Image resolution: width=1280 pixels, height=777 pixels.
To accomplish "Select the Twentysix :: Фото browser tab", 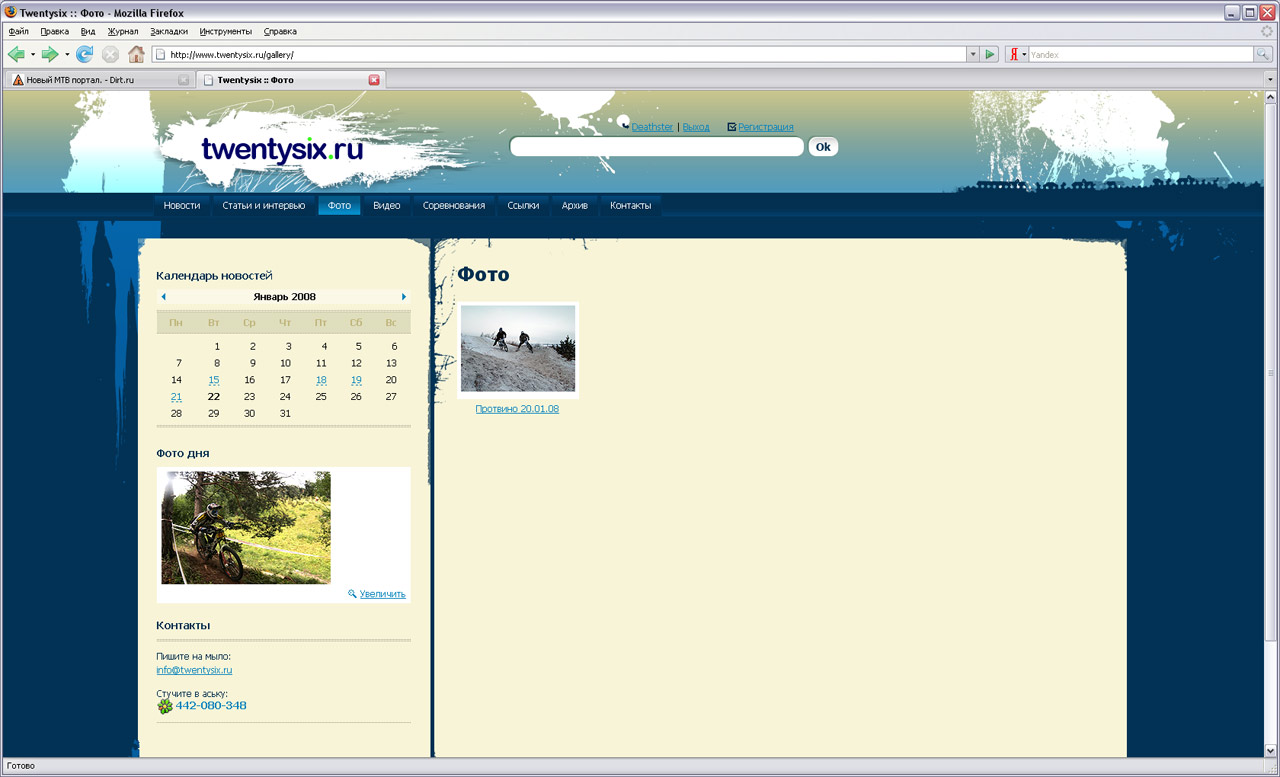I will [290, 80].
